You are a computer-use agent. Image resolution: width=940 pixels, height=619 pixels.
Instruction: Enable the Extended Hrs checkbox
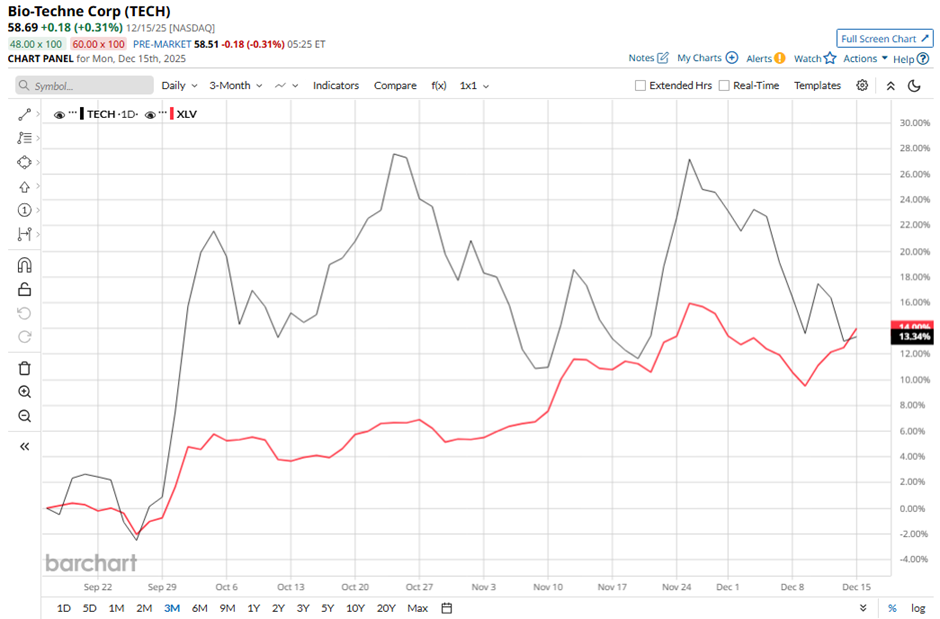[640, 86]
